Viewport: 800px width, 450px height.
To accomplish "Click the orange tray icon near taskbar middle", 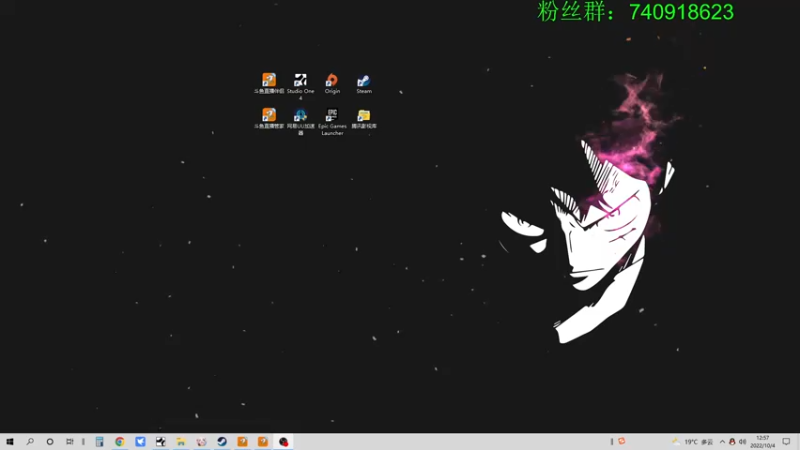I will [621, 441].
